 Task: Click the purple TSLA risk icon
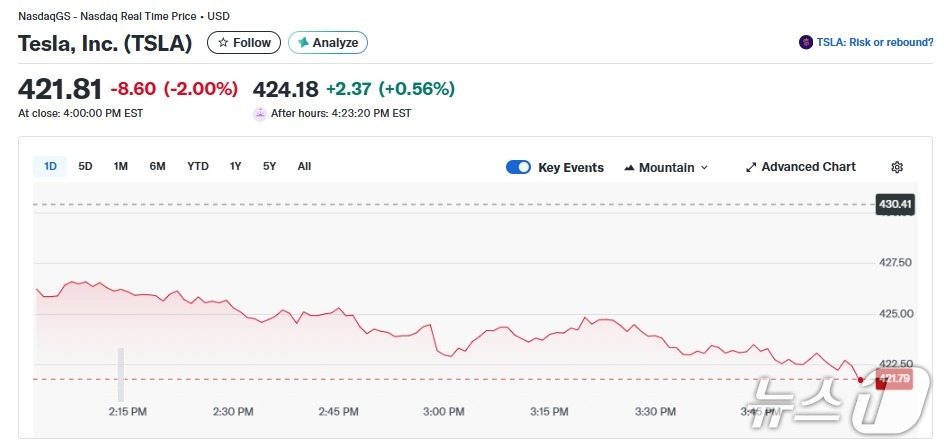806,42
